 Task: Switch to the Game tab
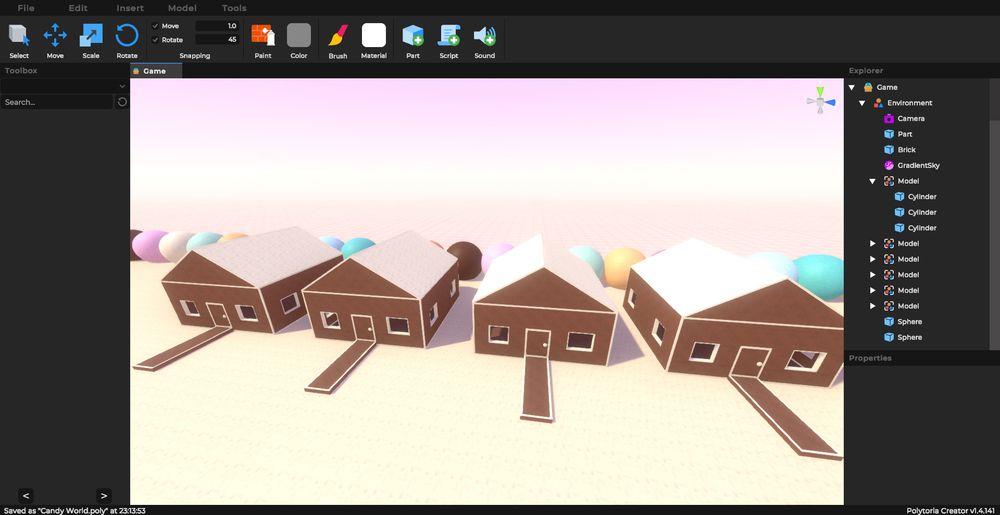[156, 71]
